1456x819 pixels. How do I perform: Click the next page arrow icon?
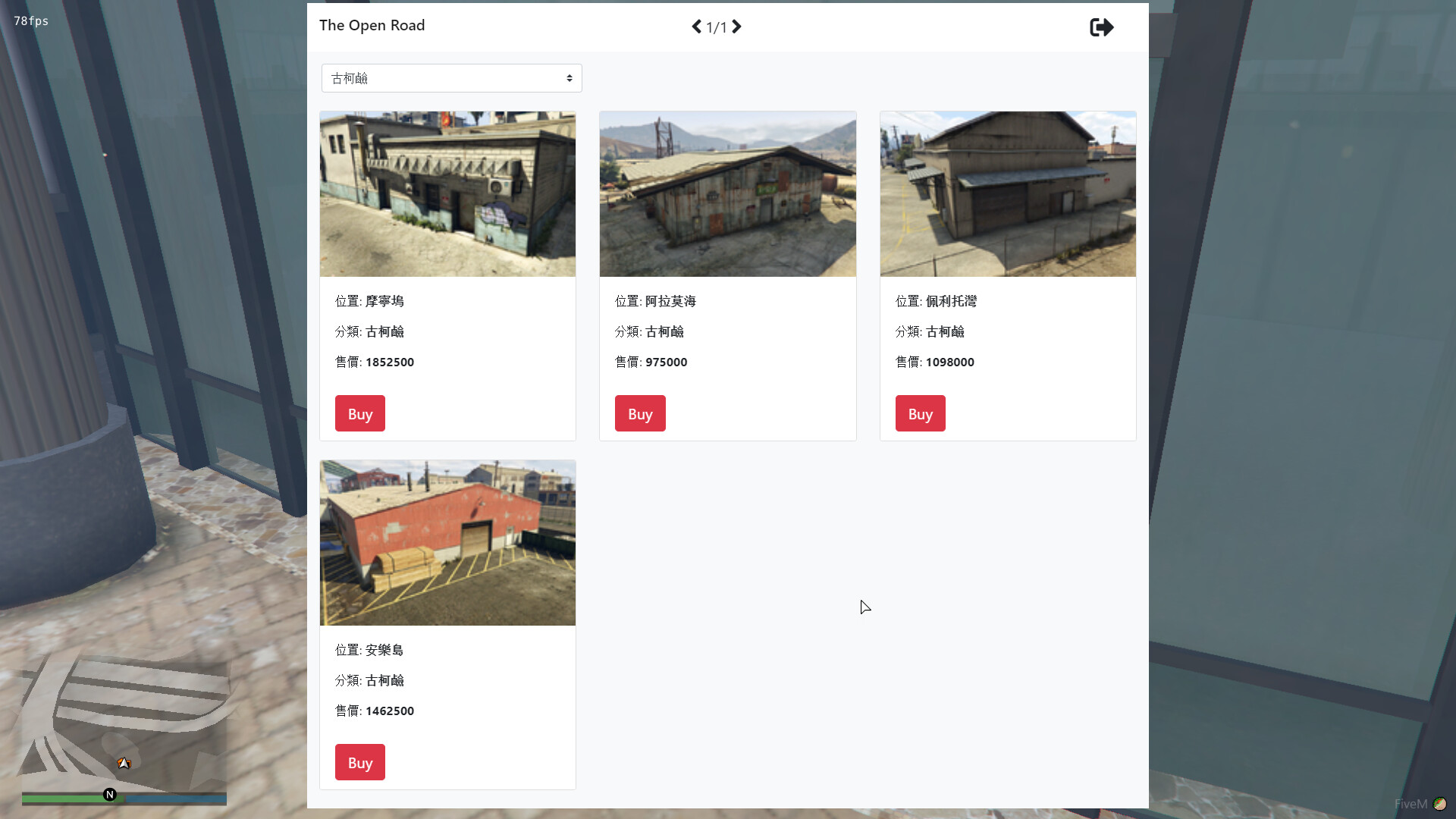click(736, 27)
